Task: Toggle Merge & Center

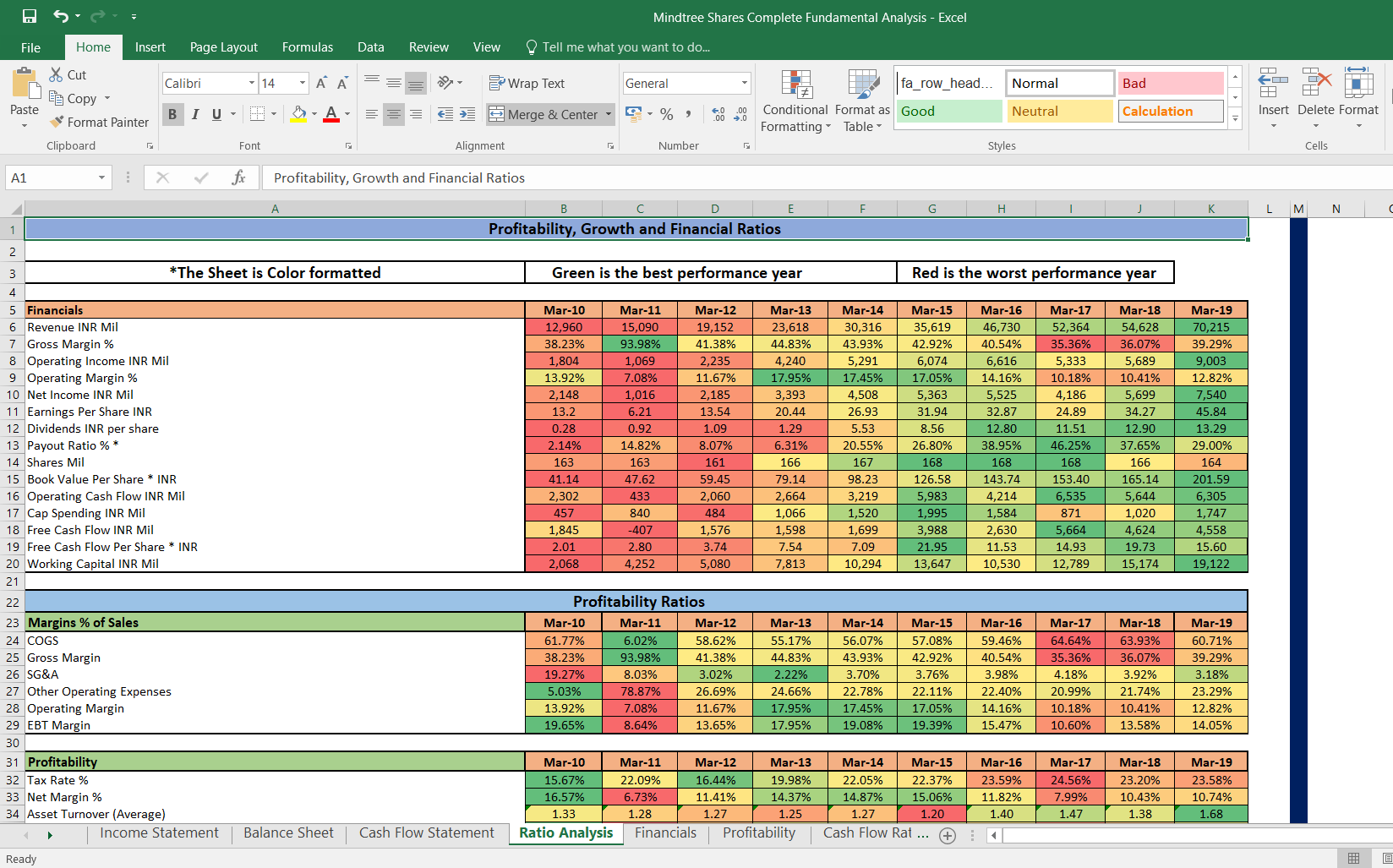Action: 545,114
